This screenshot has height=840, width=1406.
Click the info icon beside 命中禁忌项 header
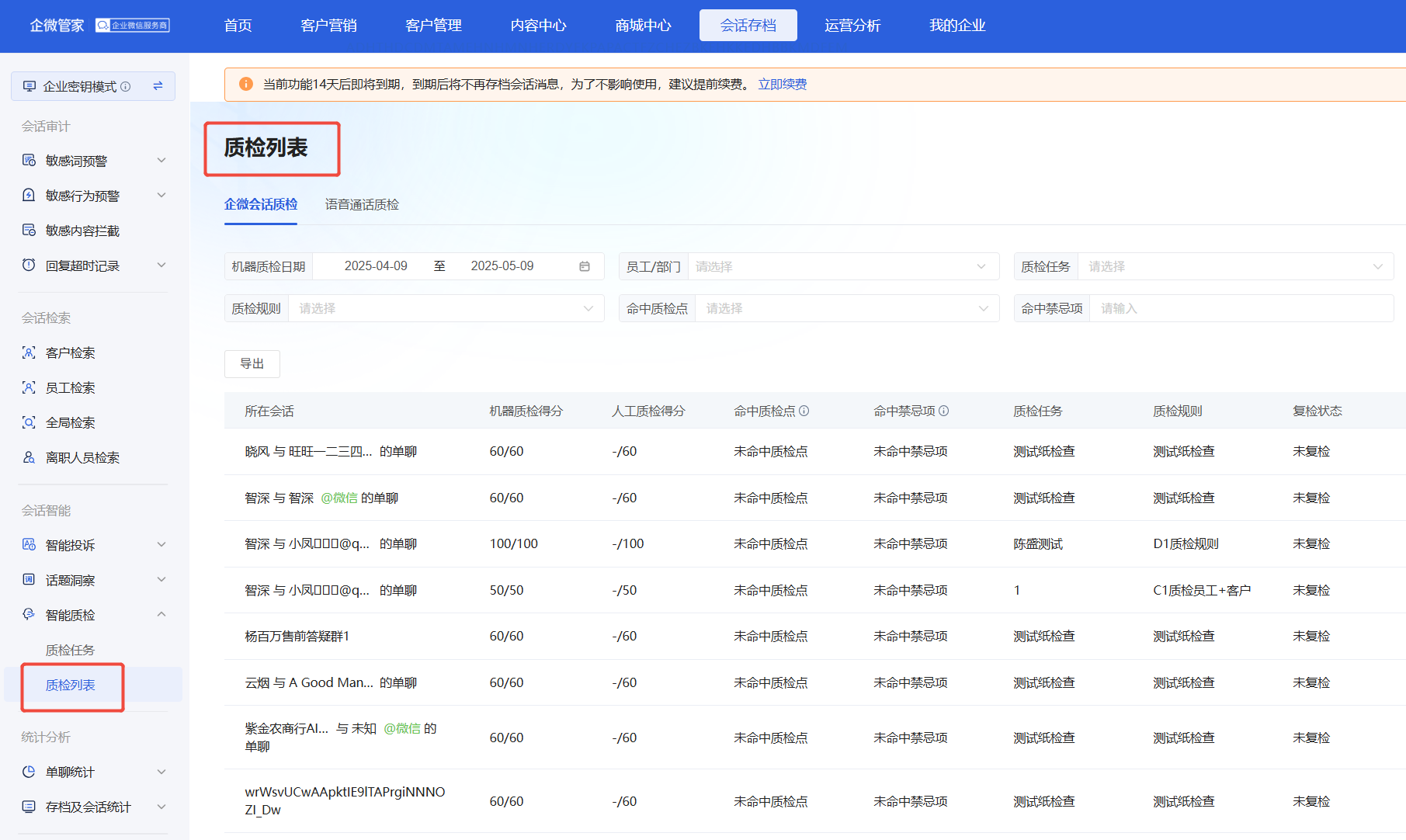944,411
